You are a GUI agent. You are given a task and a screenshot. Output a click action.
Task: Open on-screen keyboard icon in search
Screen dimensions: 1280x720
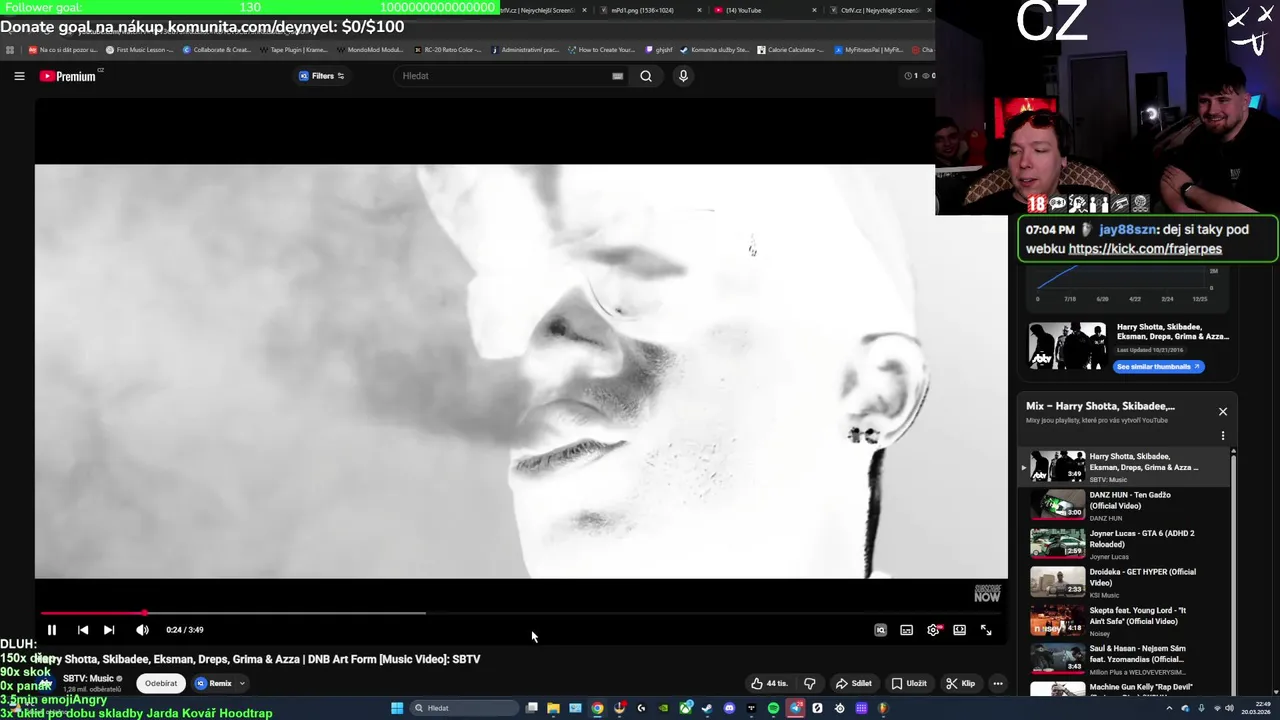[617, 76]
